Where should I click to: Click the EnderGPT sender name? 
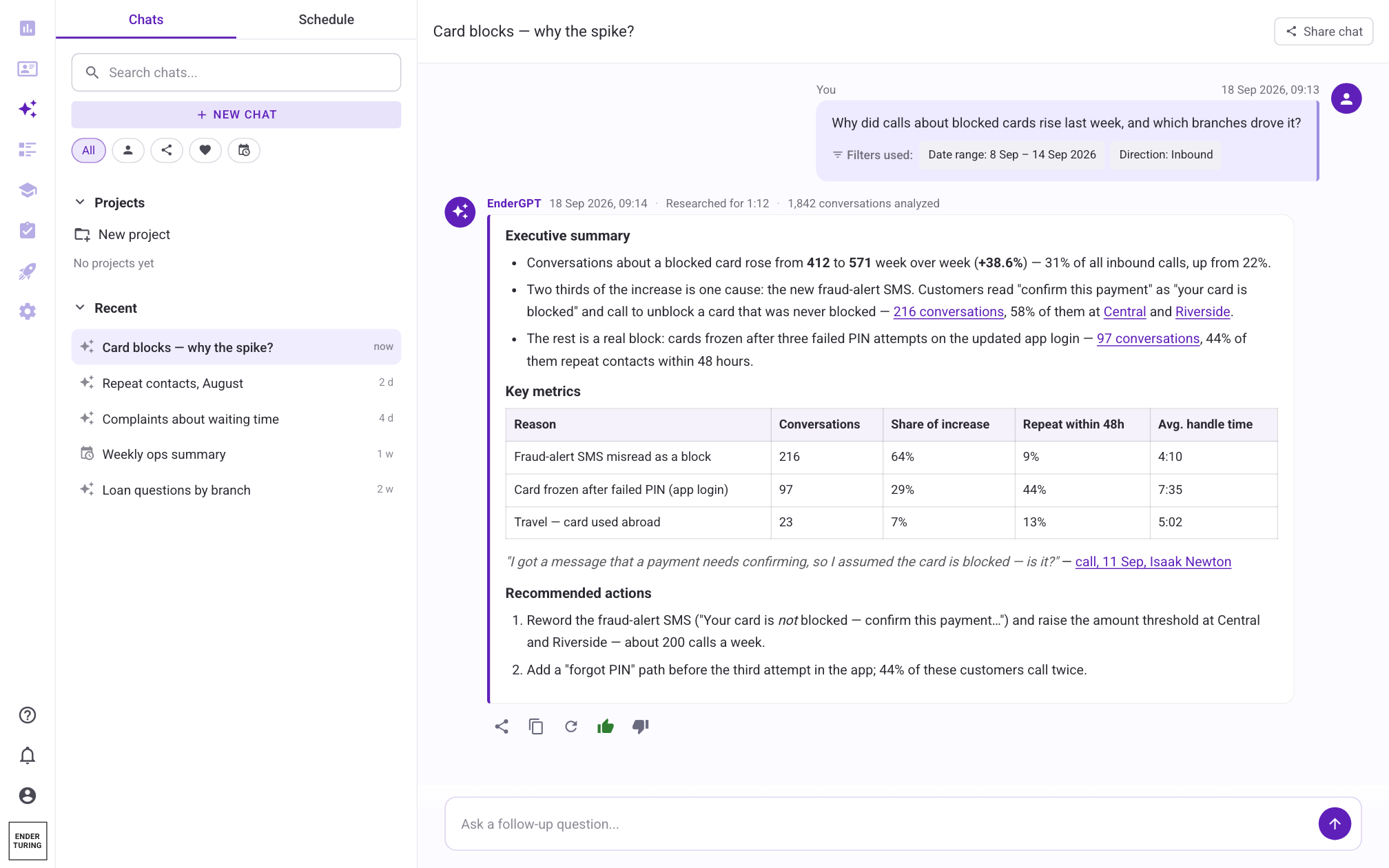pos(514,203)
